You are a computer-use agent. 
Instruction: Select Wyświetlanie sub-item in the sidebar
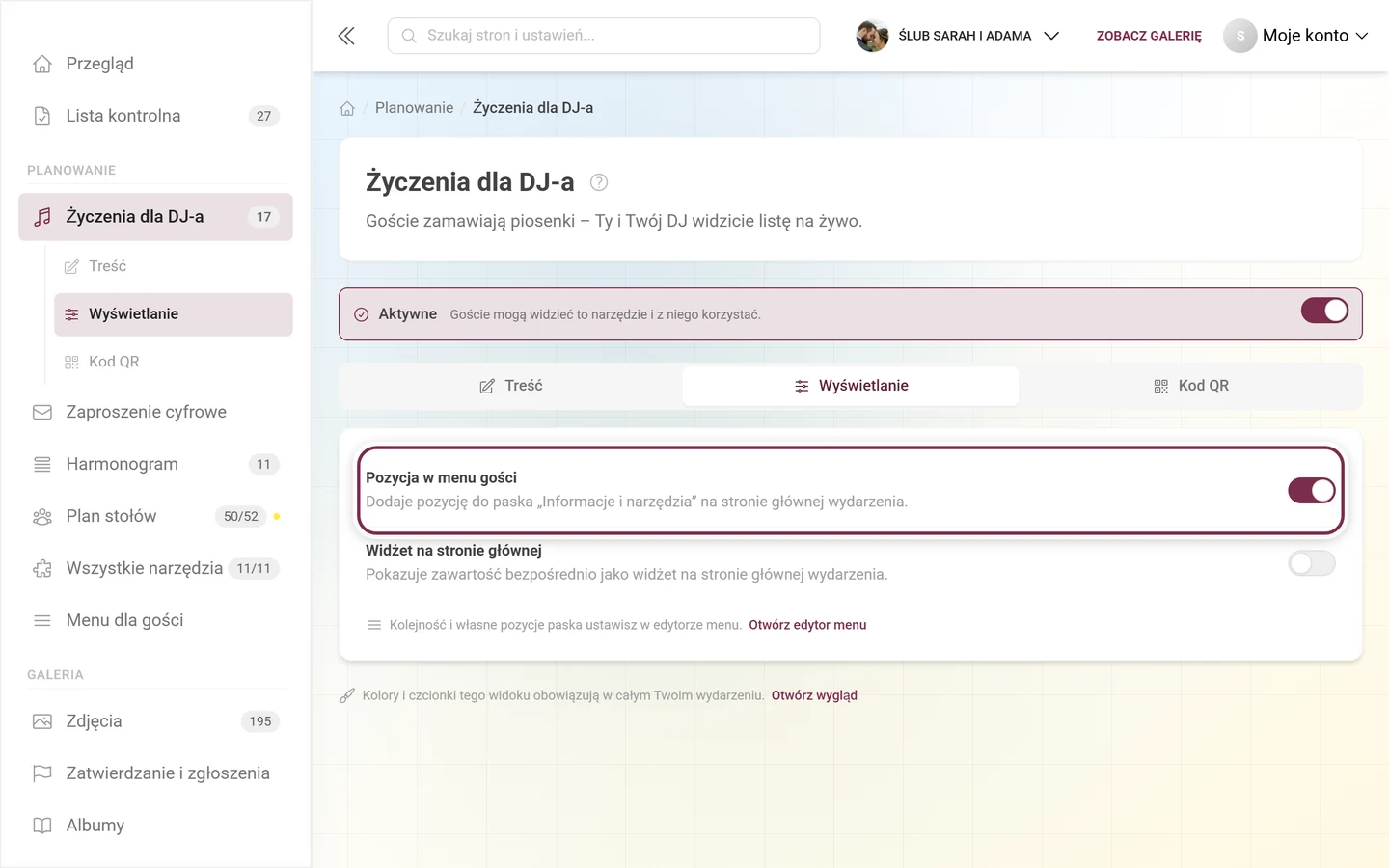174,314
